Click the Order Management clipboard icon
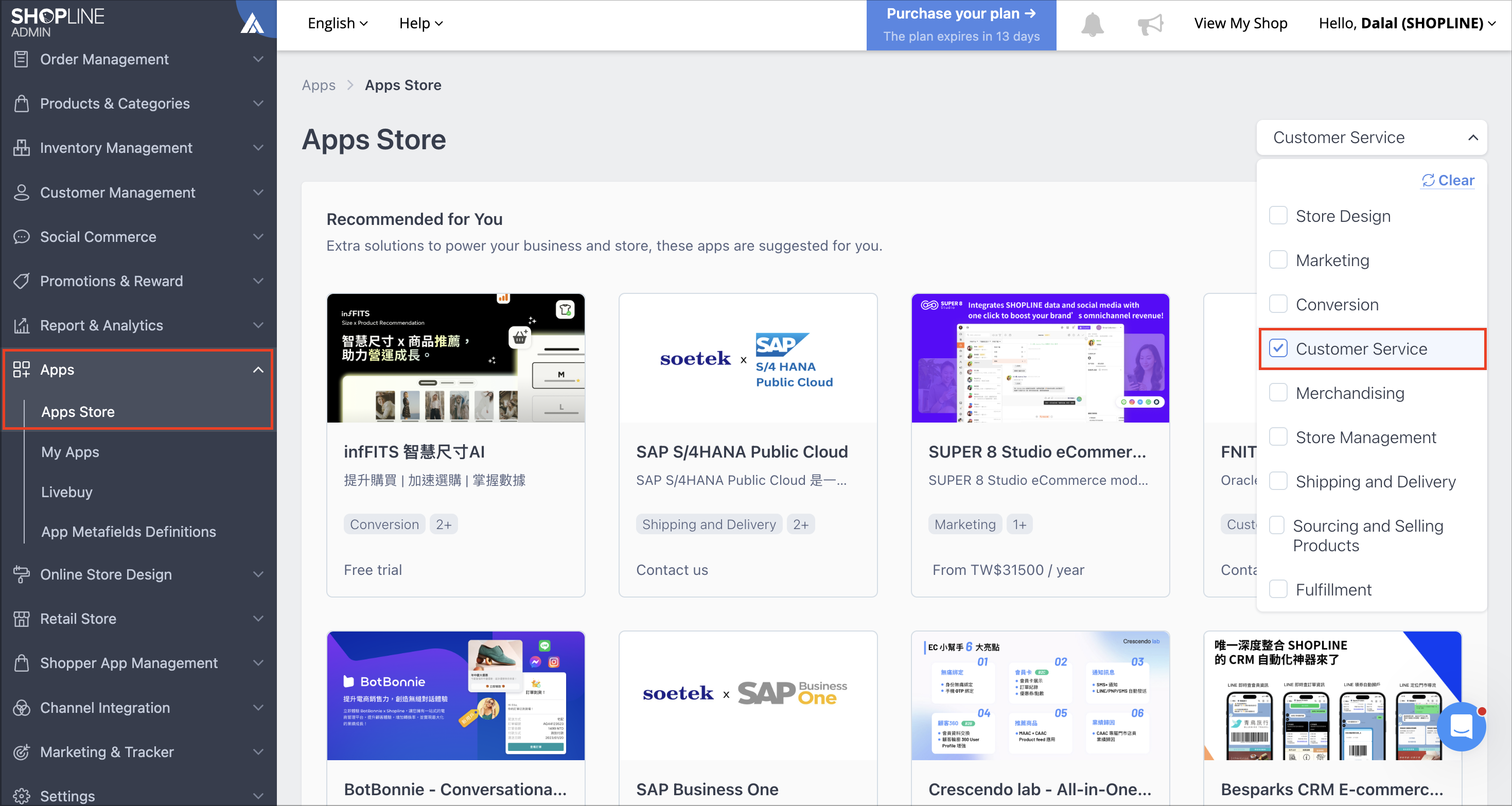The width and height of the screenshot is (1512, 806). point(21,59)
